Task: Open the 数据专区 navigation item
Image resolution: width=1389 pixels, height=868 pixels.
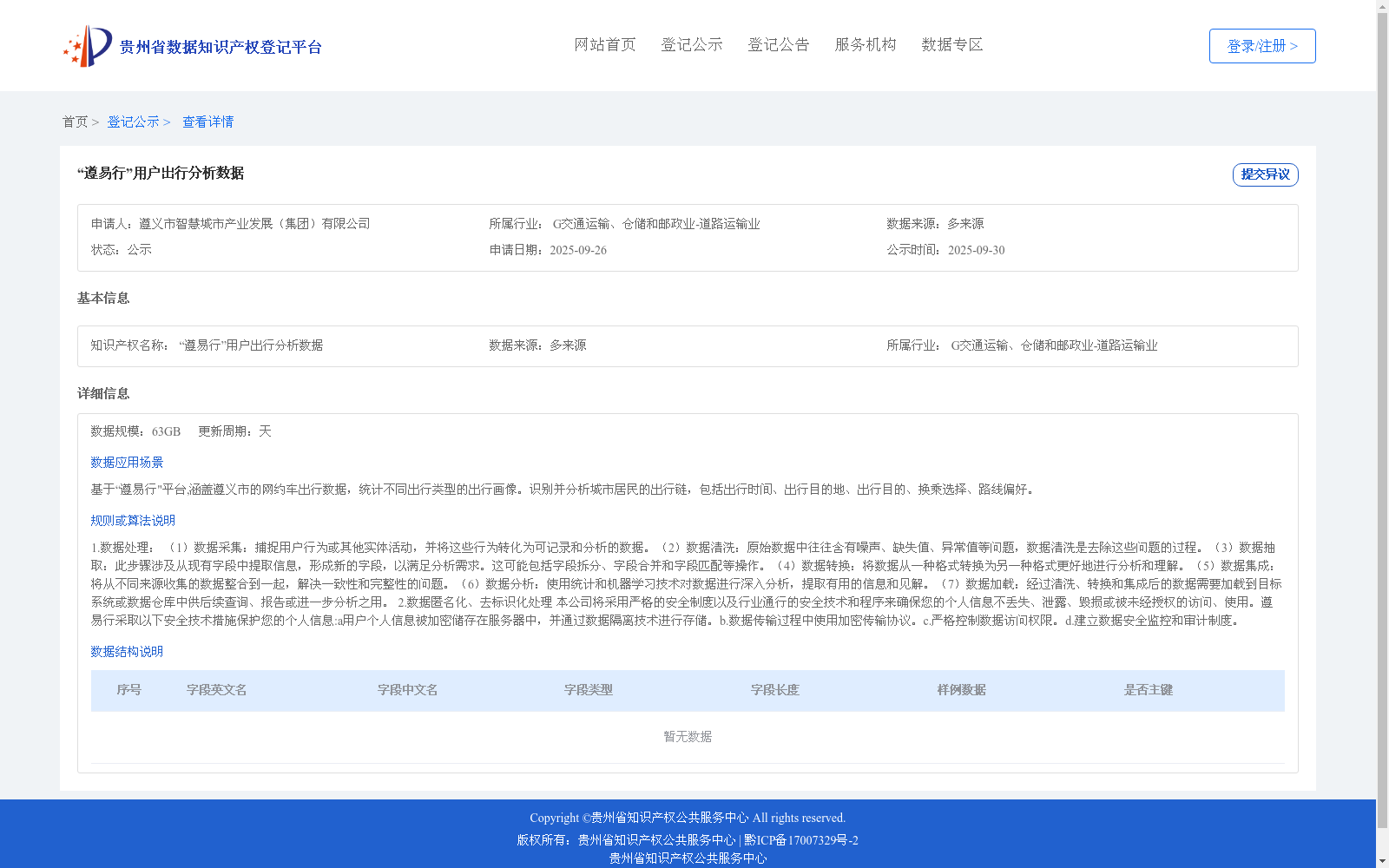Action: tap(952, 45)
